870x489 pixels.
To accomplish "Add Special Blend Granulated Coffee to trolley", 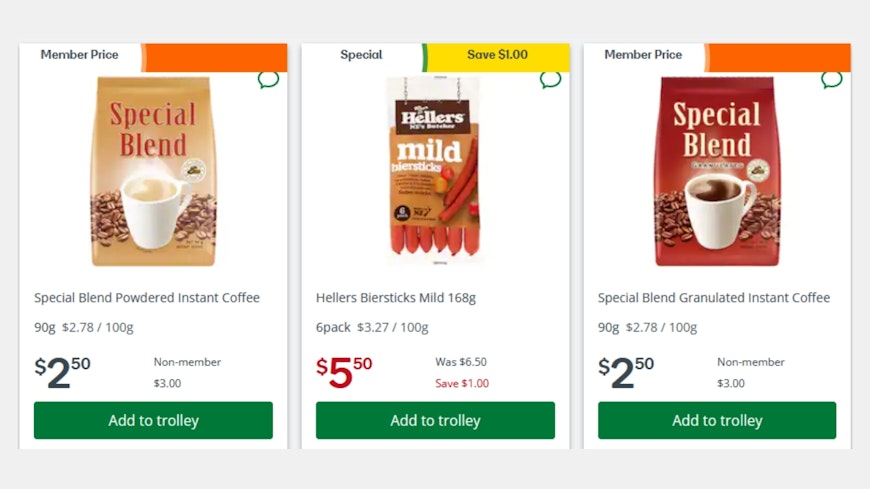I will (717, 420).
